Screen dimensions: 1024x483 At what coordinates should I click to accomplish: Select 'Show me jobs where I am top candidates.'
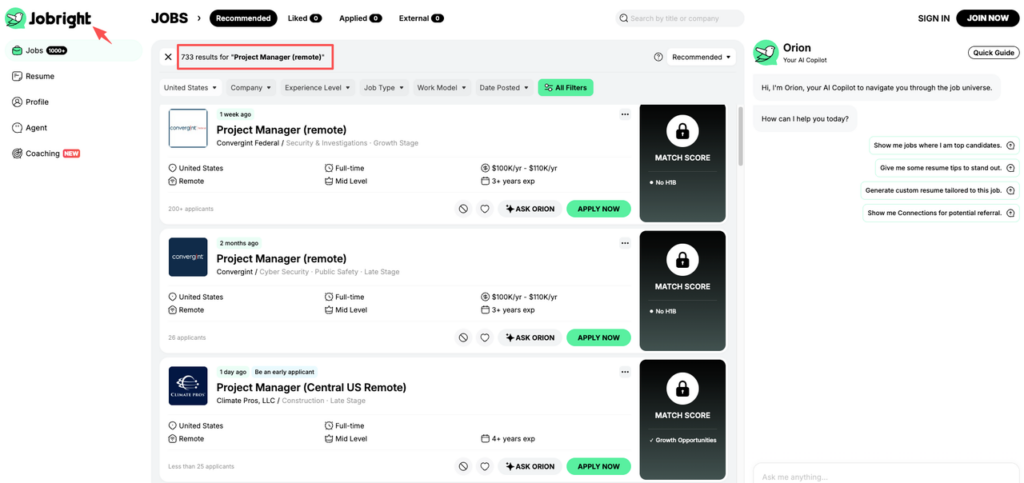[x=944, y=146]
